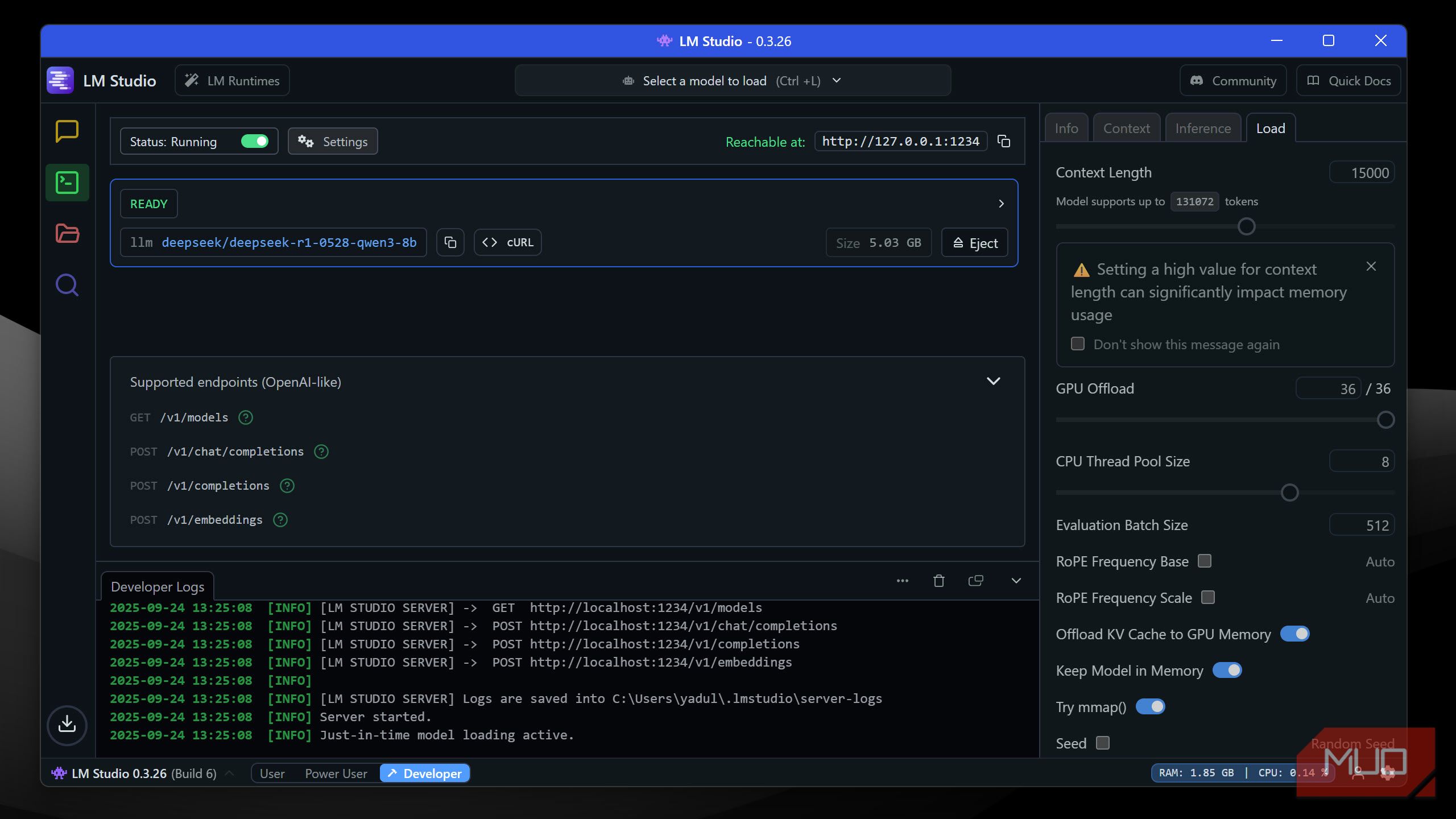The image size is (1456, 819).
Task: Select the Developer Logs tab
Action: (x=158, y=586)
